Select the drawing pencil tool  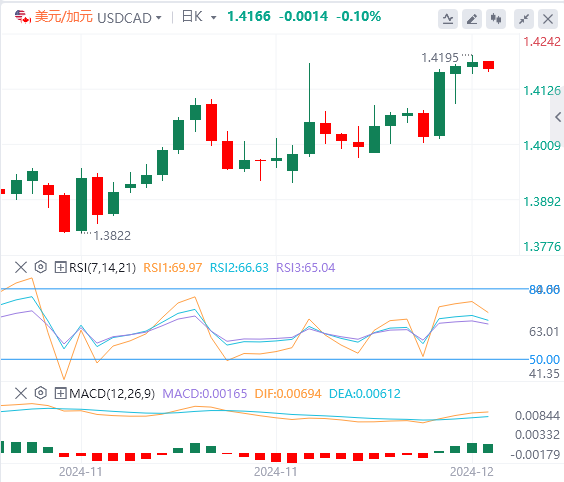click(472, 19)
